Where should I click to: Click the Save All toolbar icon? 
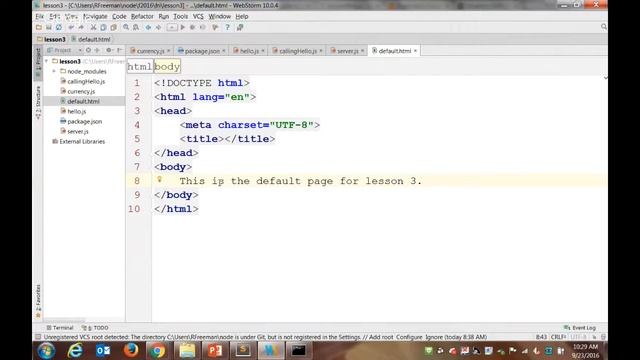coord(49,27)
